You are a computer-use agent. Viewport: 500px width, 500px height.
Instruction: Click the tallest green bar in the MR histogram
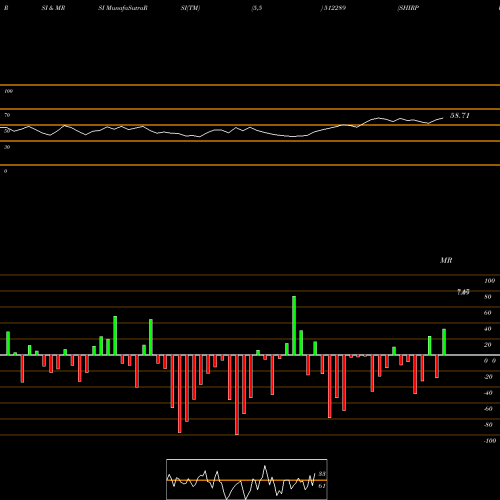pos(294,325)
